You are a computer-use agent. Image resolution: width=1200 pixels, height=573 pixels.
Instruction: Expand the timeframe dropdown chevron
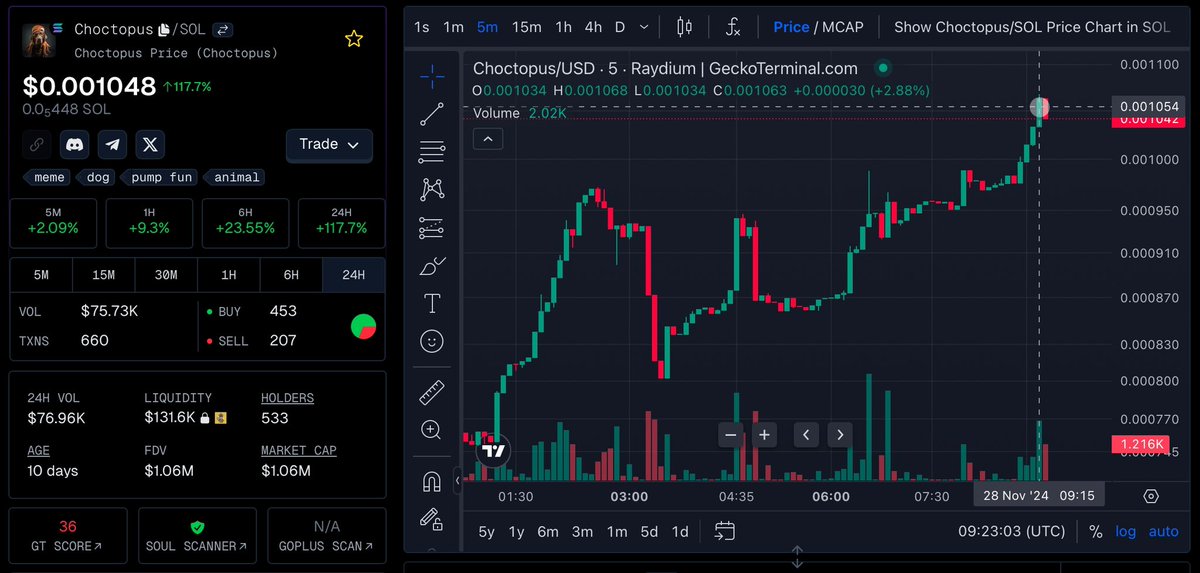(643, 27)
